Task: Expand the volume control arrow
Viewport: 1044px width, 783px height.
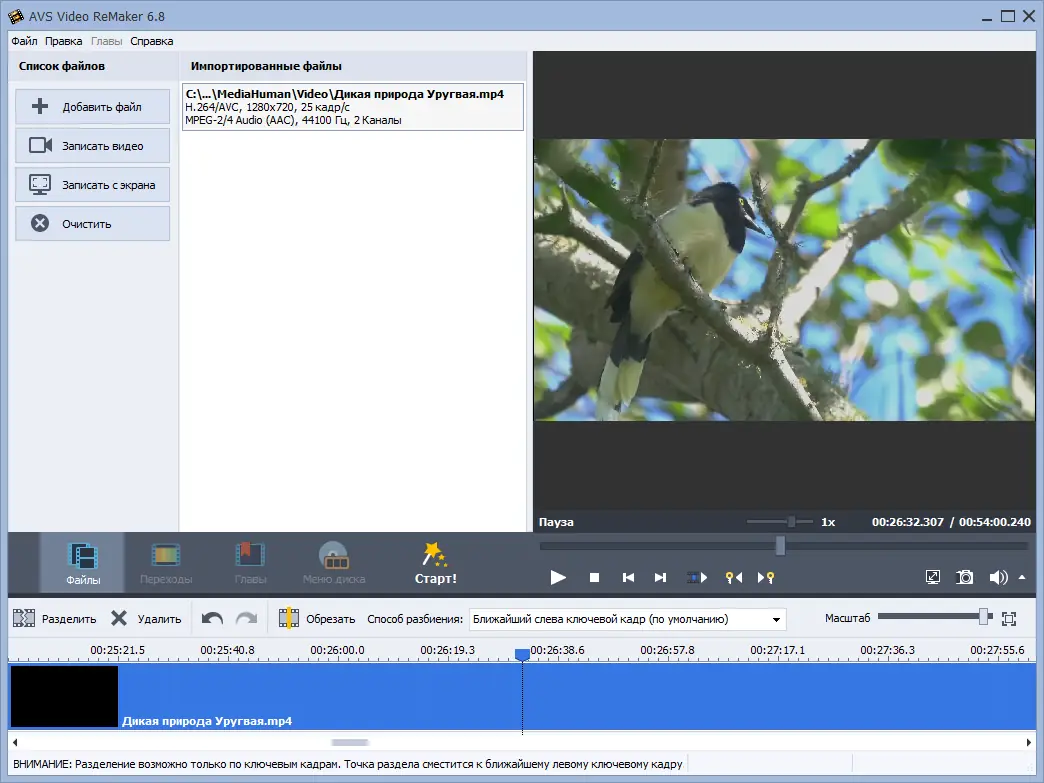Action: tap(1021, 577)
